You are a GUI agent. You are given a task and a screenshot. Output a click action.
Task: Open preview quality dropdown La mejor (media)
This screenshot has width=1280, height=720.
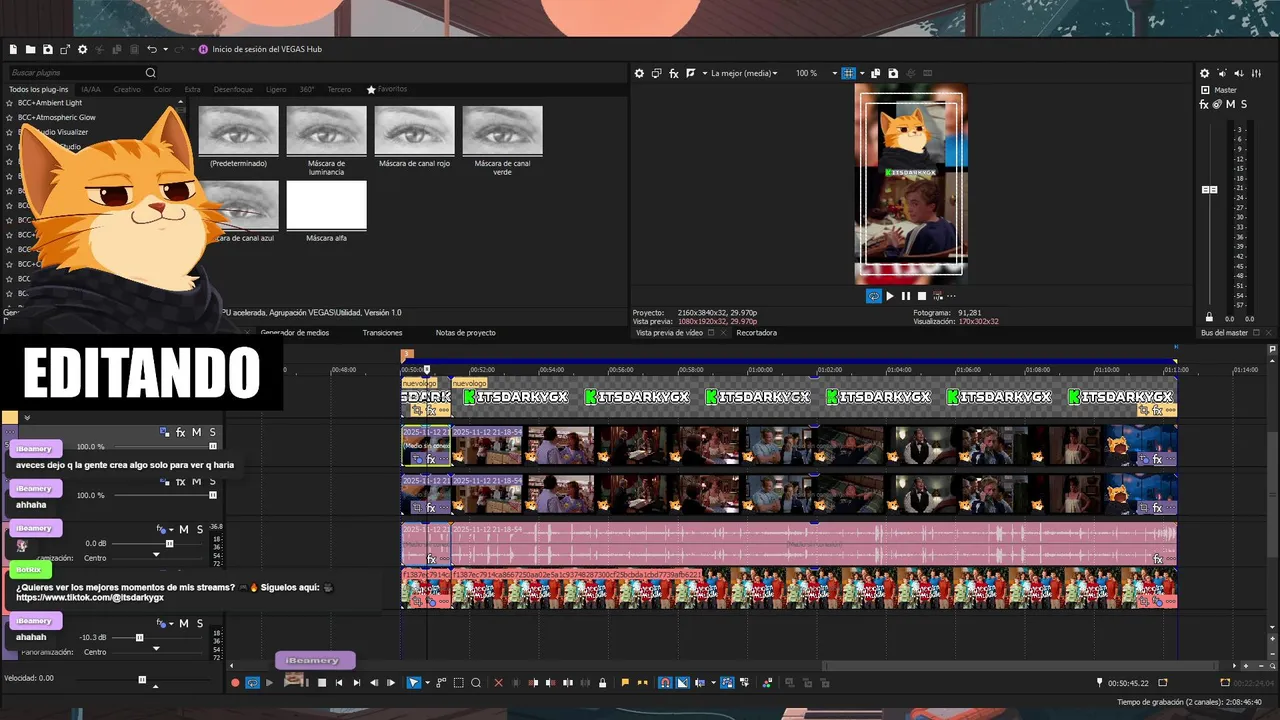click(x=744, y=73)
